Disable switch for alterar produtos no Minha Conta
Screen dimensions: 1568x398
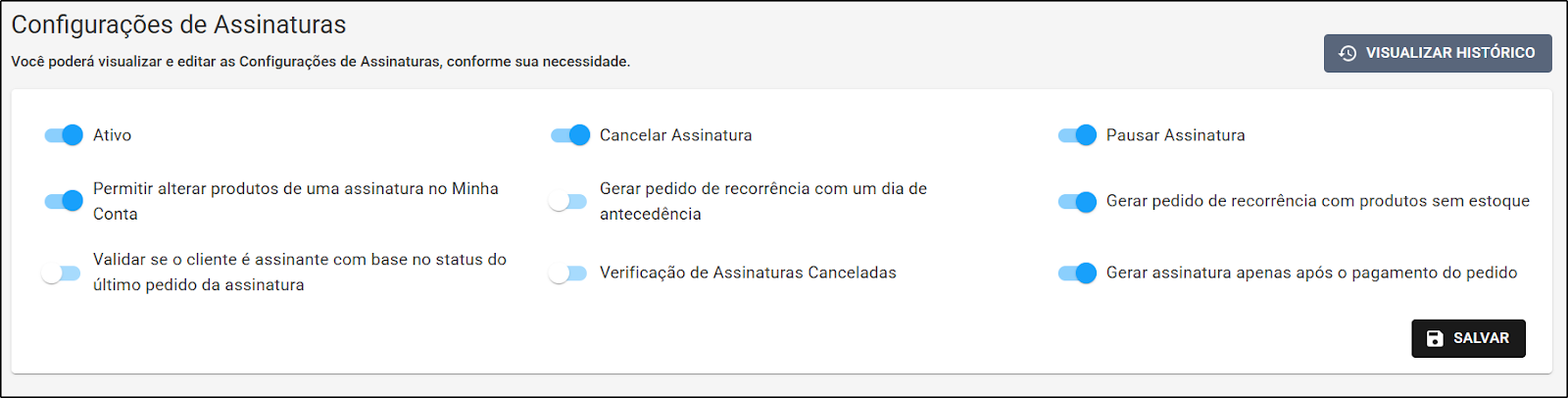(64, 201)
